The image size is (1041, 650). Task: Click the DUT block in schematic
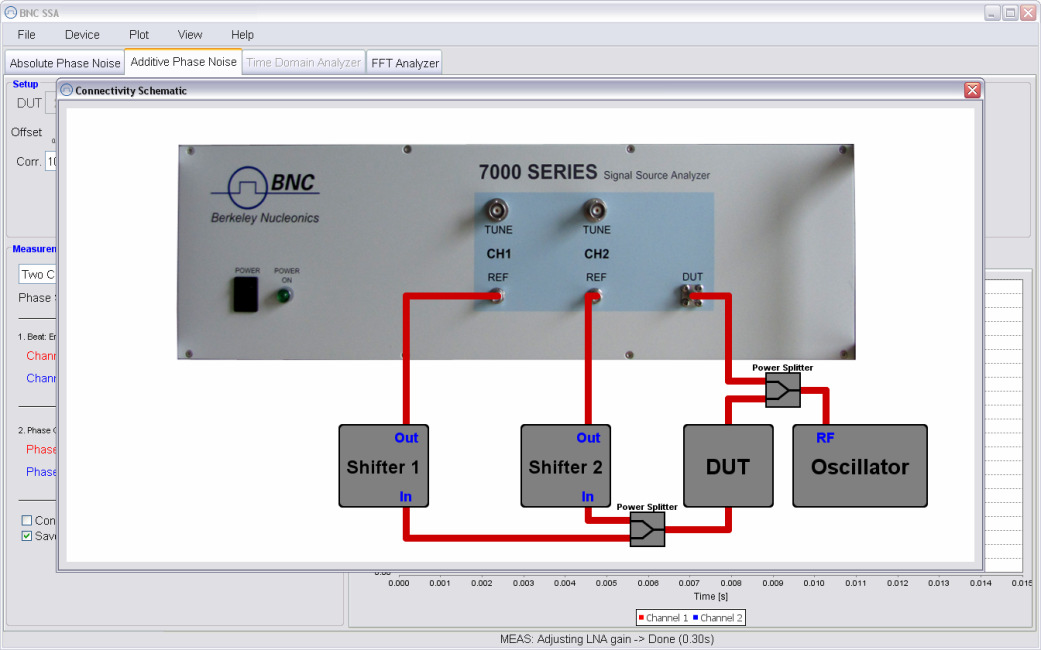(728, 466)
